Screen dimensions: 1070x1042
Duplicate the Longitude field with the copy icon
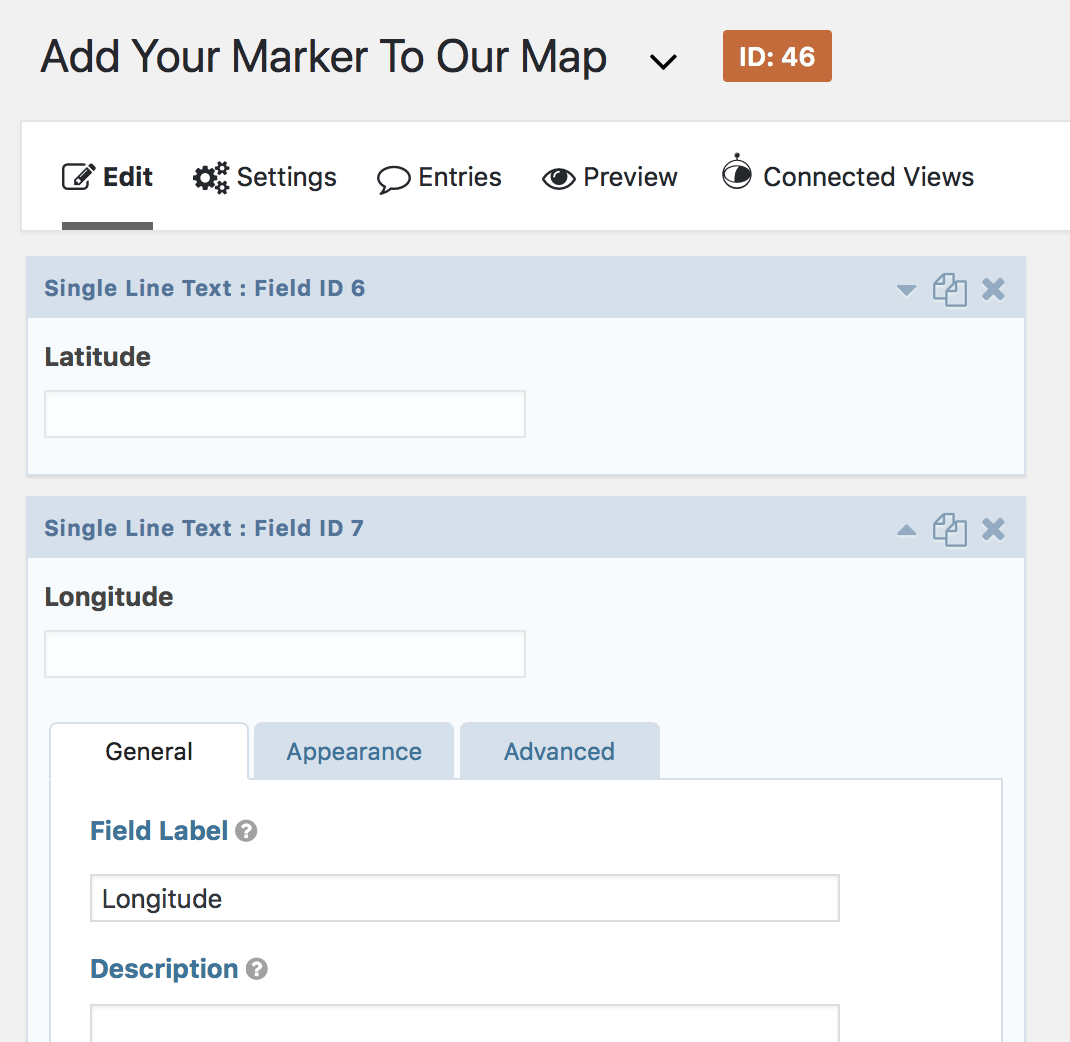point(950,529)
